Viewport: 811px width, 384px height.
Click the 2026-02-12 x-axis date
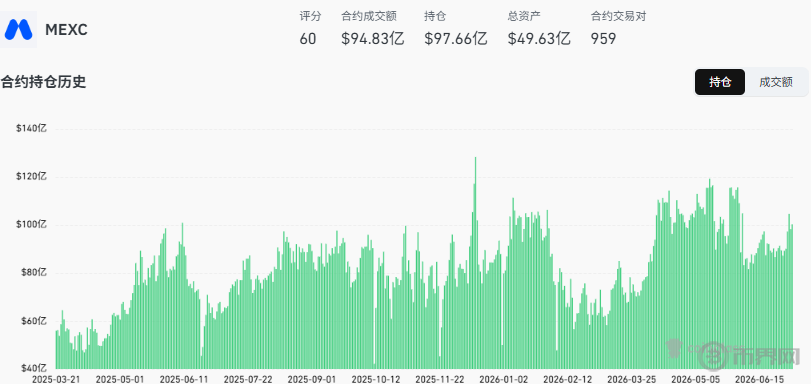568,379
